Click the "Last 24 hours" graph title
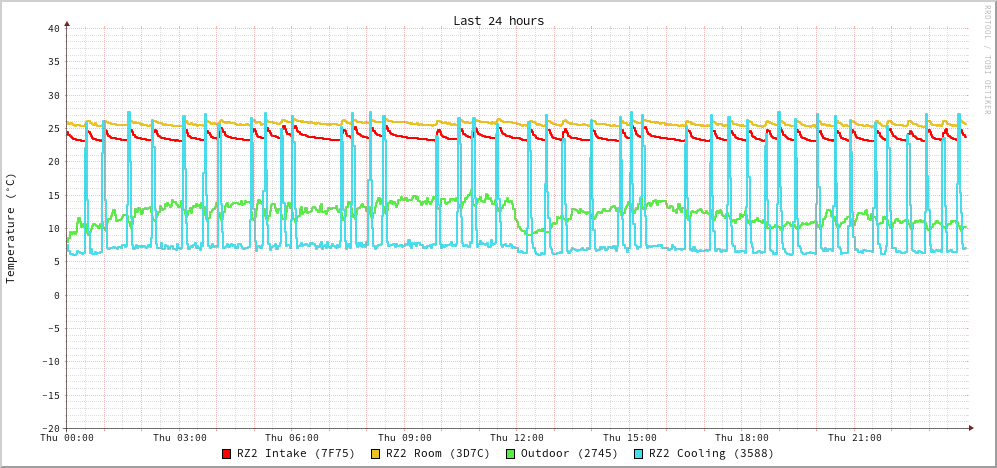The width and height of the screenshot is (997, 468). pyautogui.click(x=498, y=21)
